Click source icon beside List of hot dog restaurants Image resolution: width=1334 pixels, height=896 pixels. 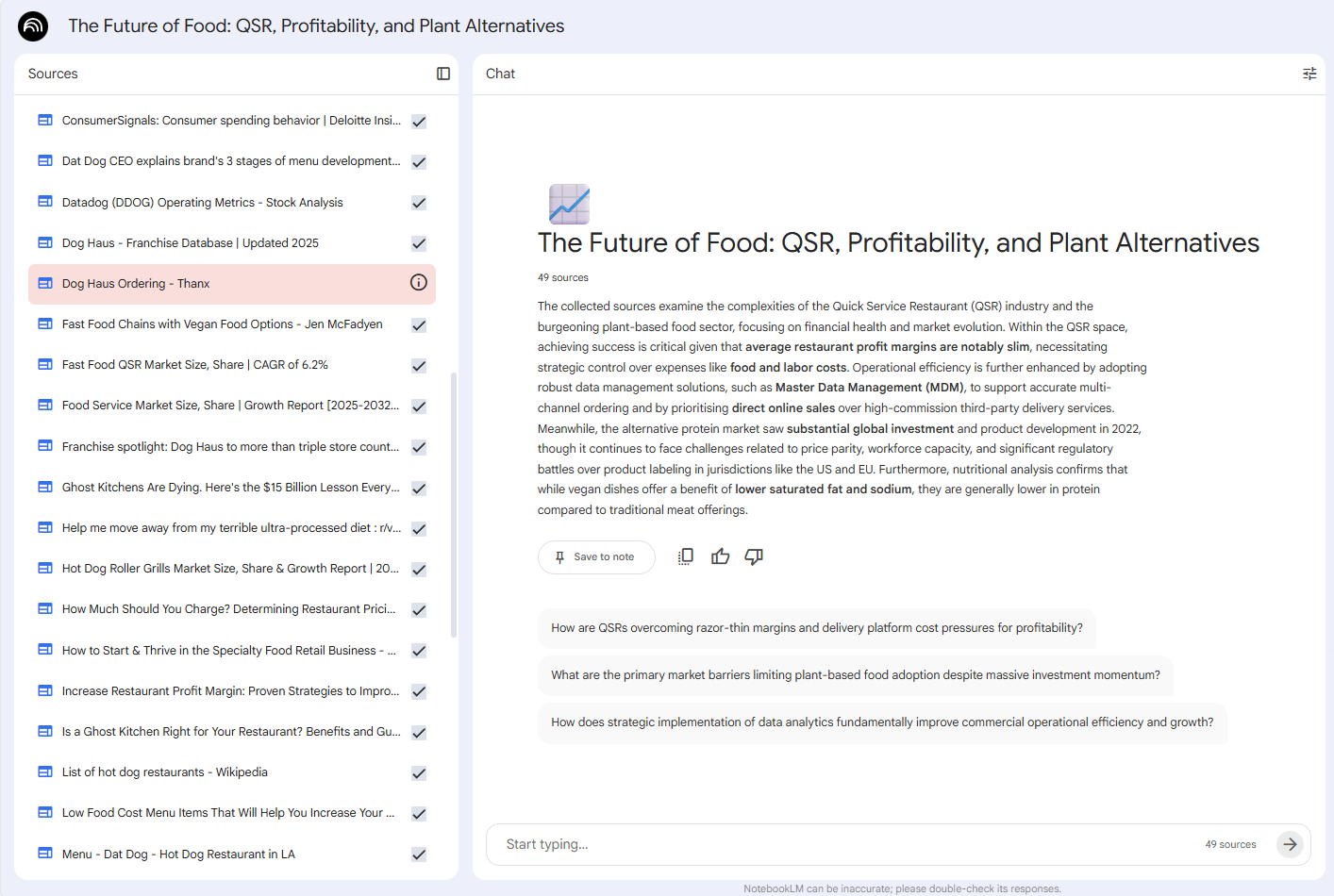click(45, 772)
